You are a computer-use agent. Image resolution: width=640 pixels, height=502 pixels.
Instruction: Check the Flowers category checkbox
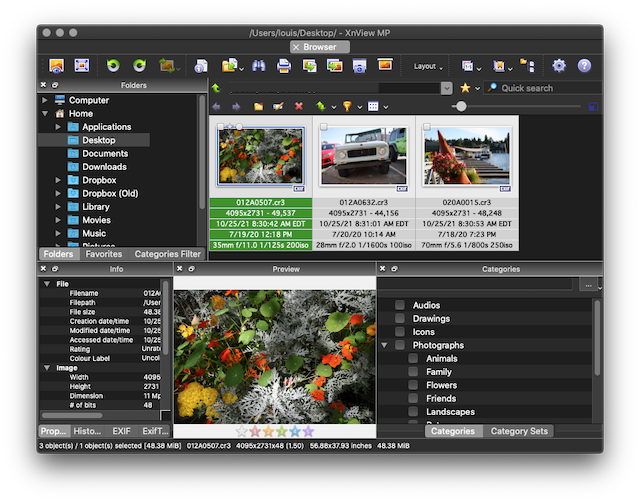412,385
